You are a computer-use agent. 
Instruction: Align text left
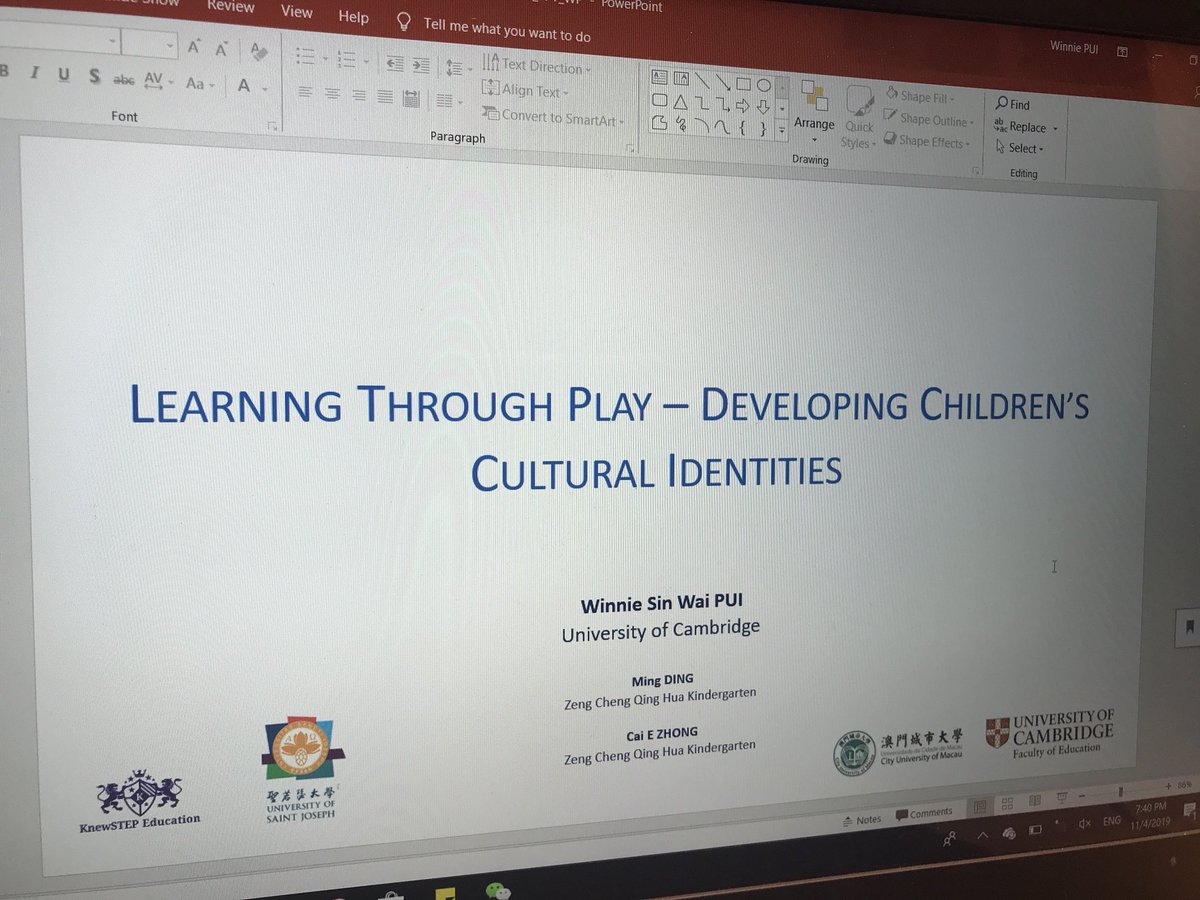click(305, 92)
